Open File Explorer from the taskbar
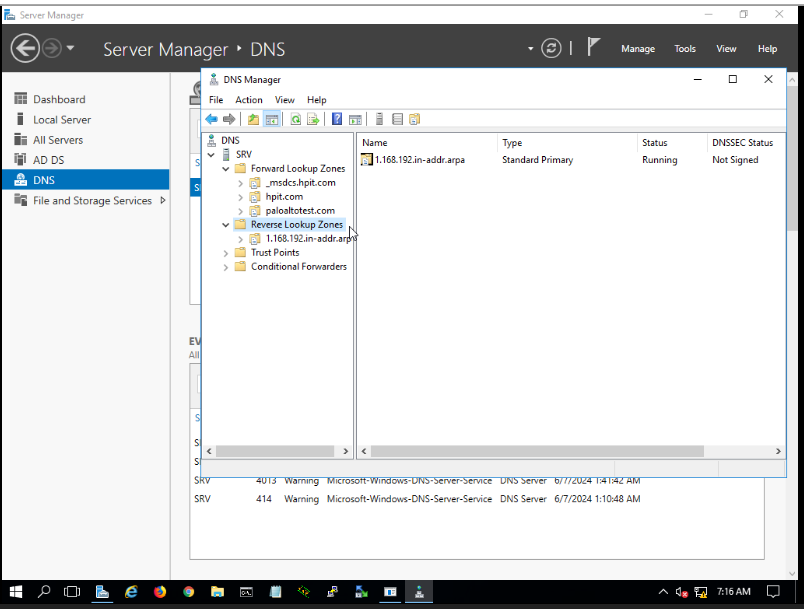 (217, 592)
